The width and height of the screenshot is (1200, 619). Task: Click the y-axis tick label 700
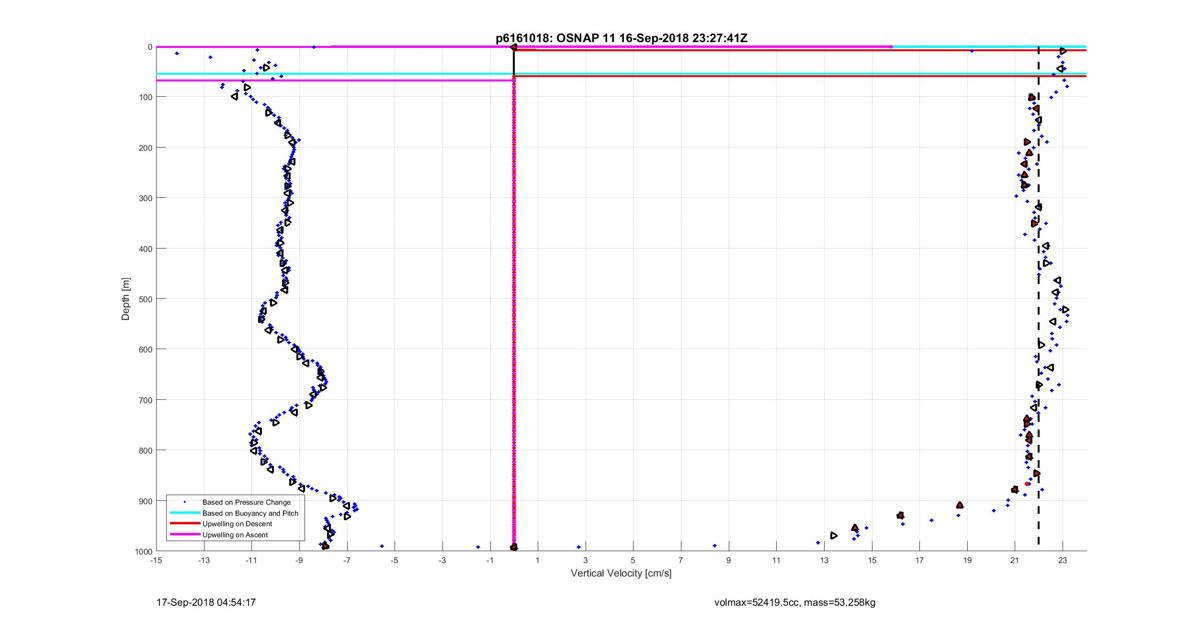(144, 400)
